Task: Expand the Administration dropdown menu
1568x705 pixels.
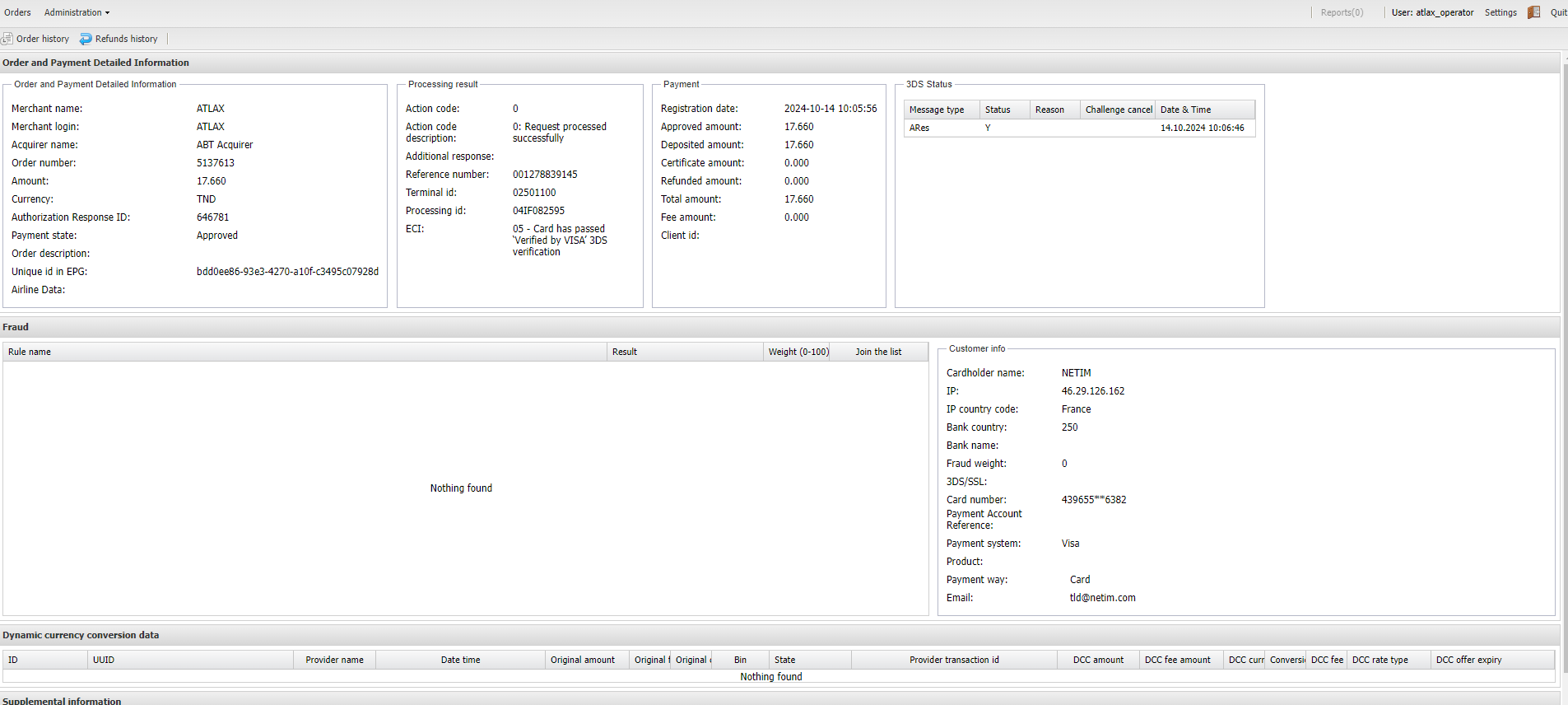Action: point(77,12)
